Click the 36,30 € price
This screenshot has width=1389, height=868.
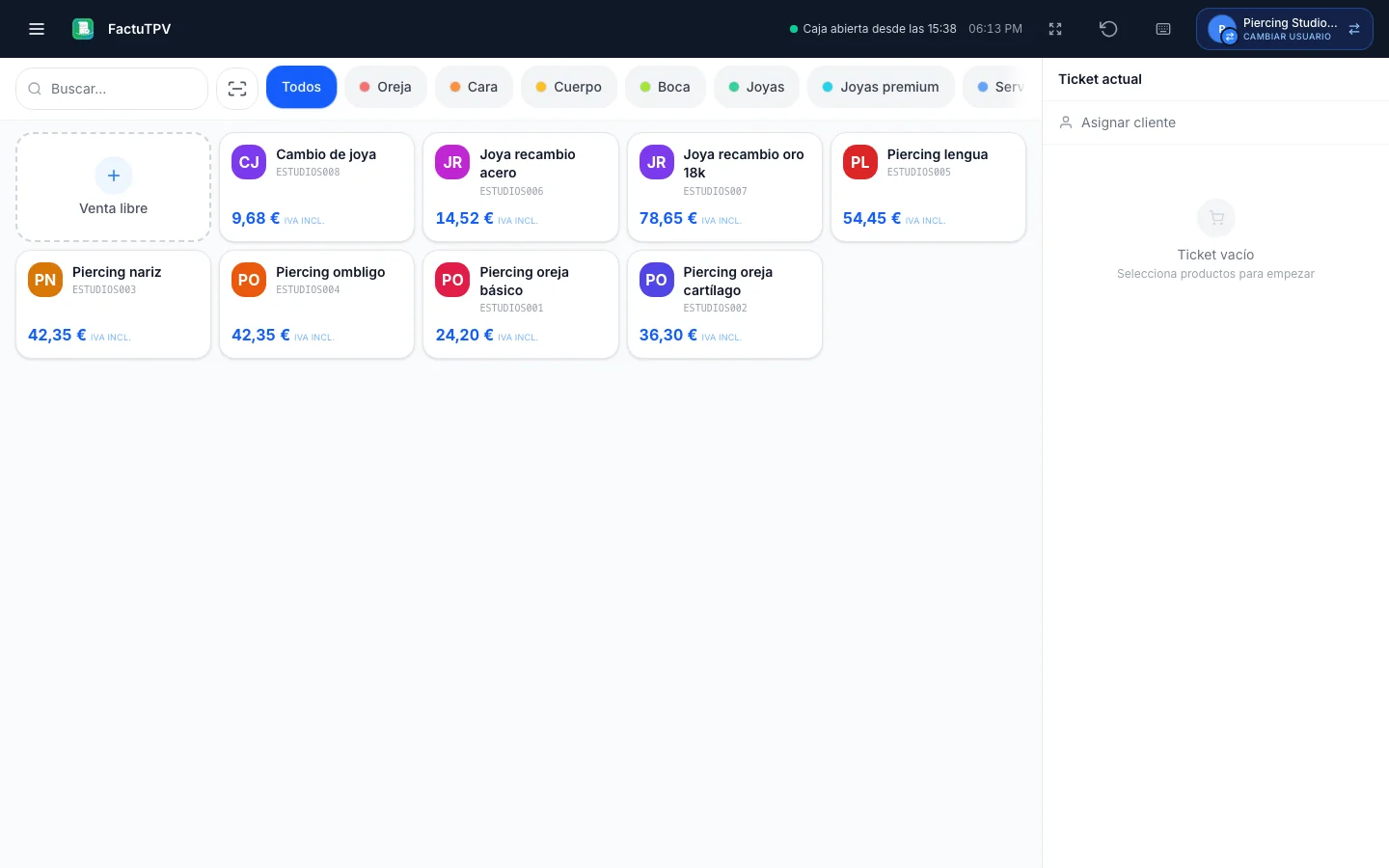tap(668, 335)
